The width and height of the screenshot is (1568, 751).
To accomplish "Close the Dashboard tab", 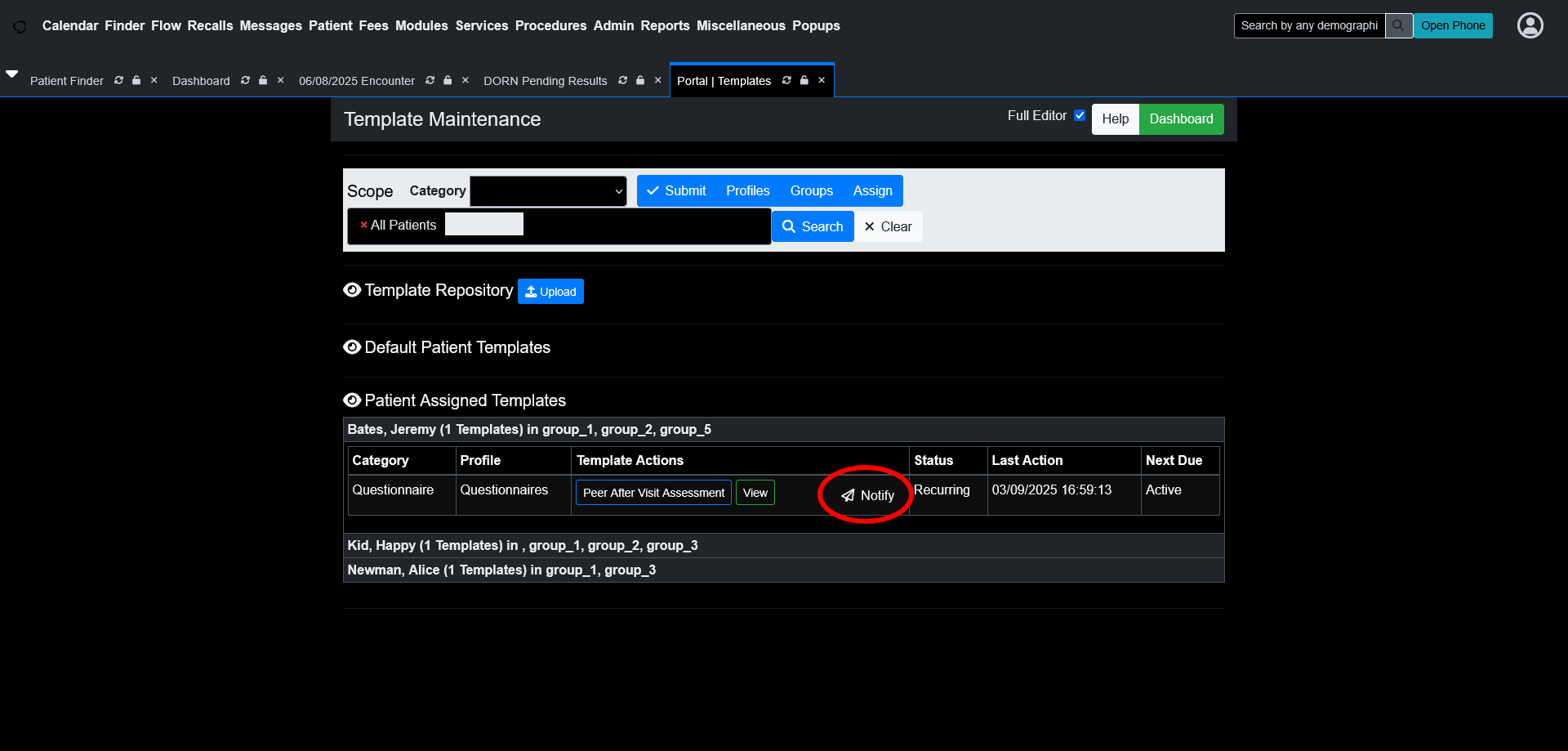I will click(280, 80).
